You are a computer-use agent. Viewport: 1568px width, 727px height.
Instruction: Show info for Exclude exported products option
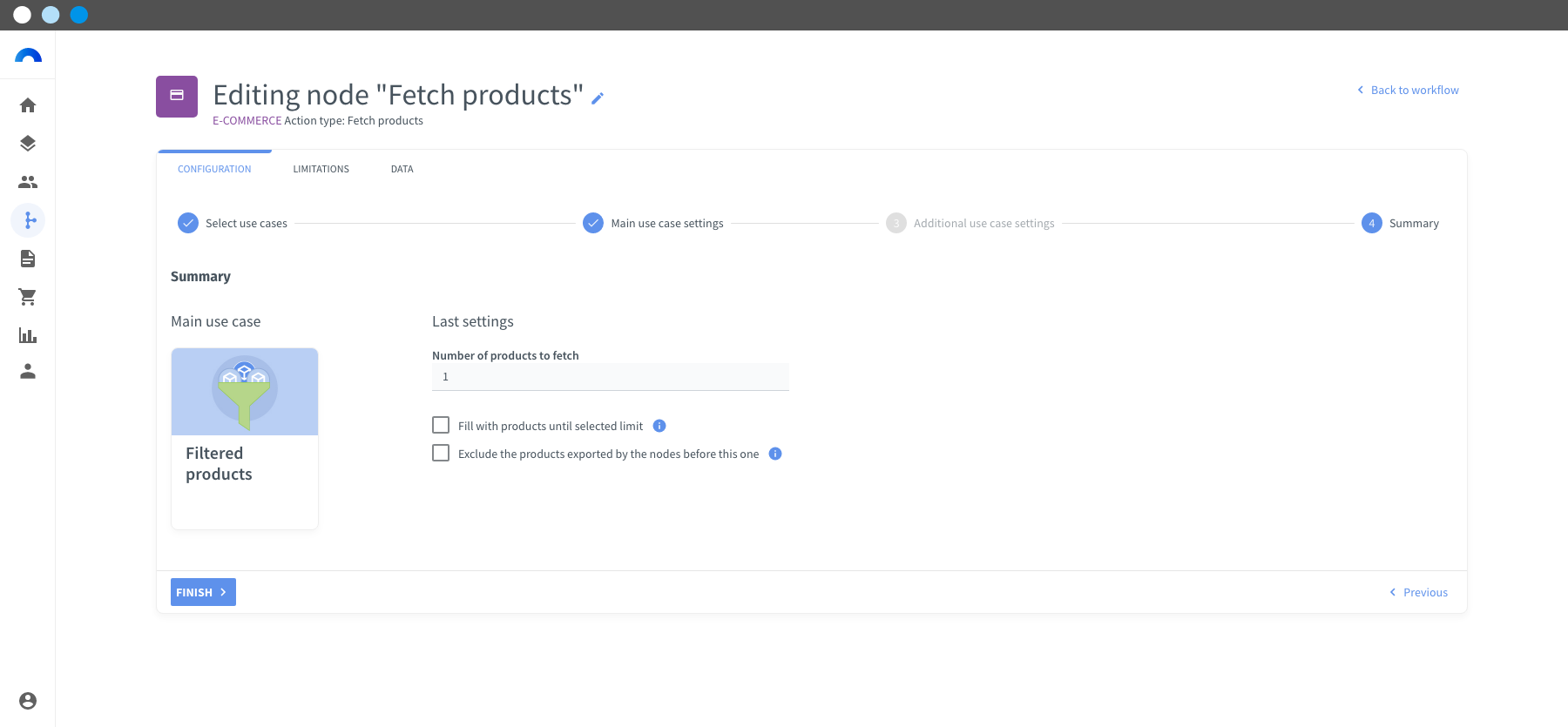775,454
